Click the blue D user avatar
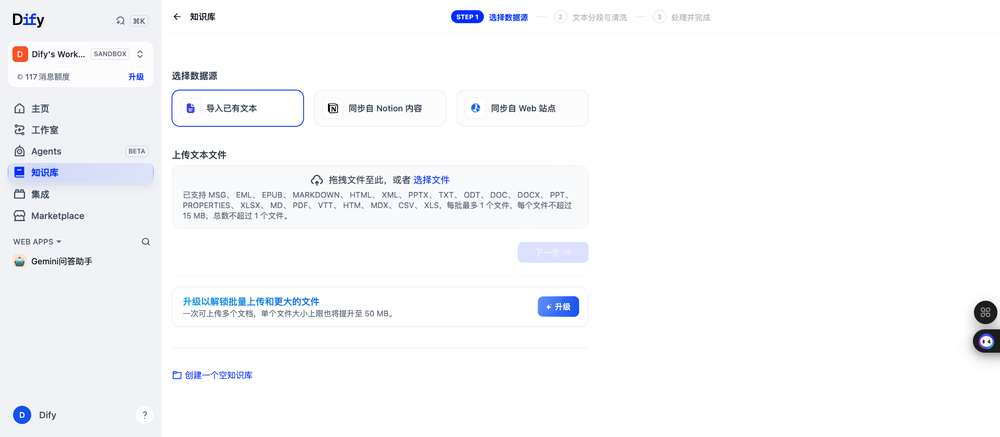The width and height of the screenshot is (1000, 437). (22, 415)
